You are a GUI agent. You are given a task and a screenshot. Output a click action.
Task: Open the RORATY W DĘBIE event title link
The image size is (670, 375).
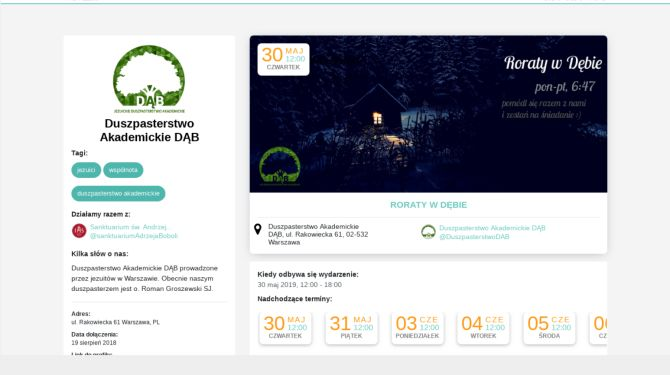[429, 205]
